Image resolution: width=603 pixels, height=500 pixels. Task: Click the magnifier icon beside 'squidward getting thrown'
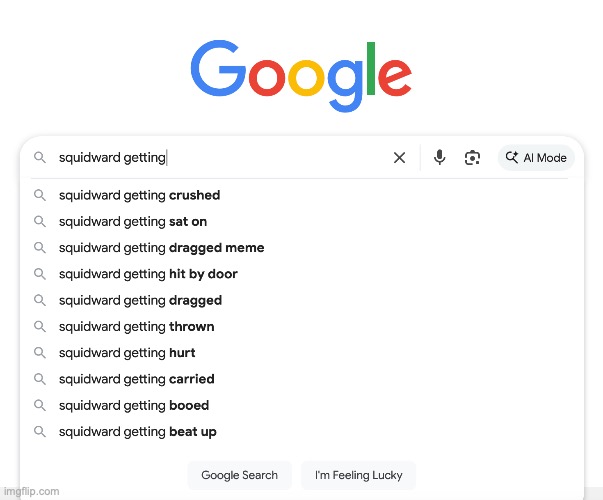pos(40,327)
